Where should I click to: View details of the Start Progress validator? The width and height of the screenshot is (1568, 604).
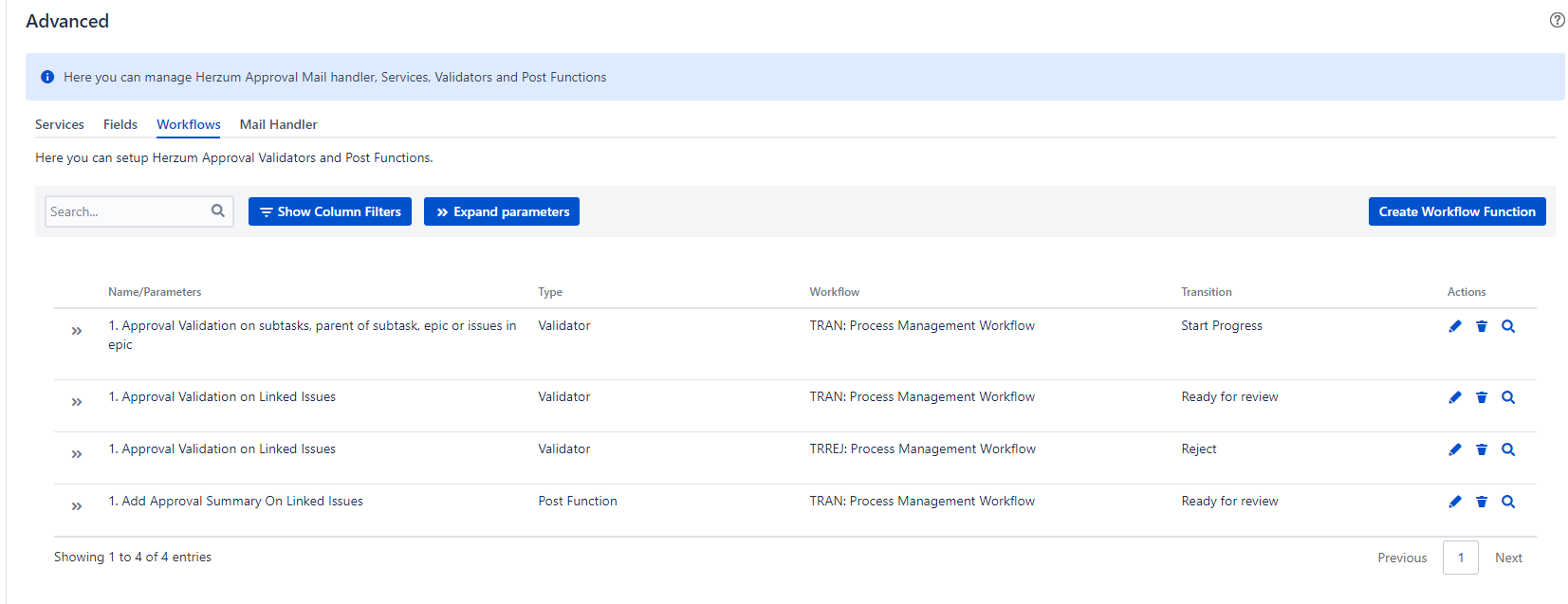tap(1508, 326)
